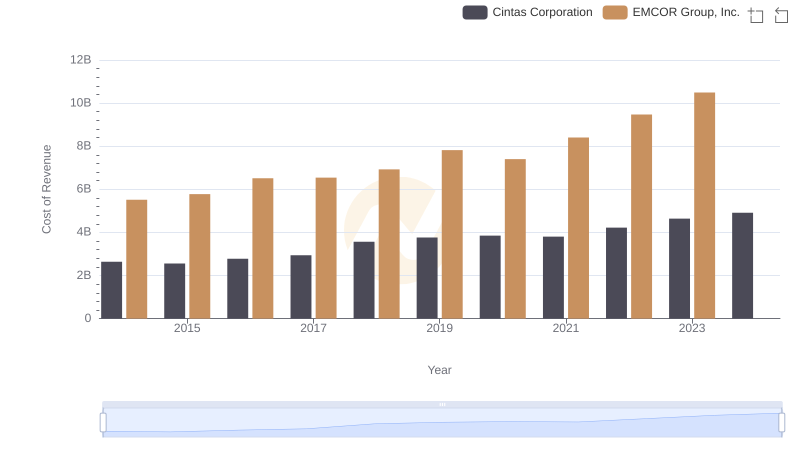Click the Cintas bar for 2024
The height and width of the screenshot is (461, 800).
742,266
